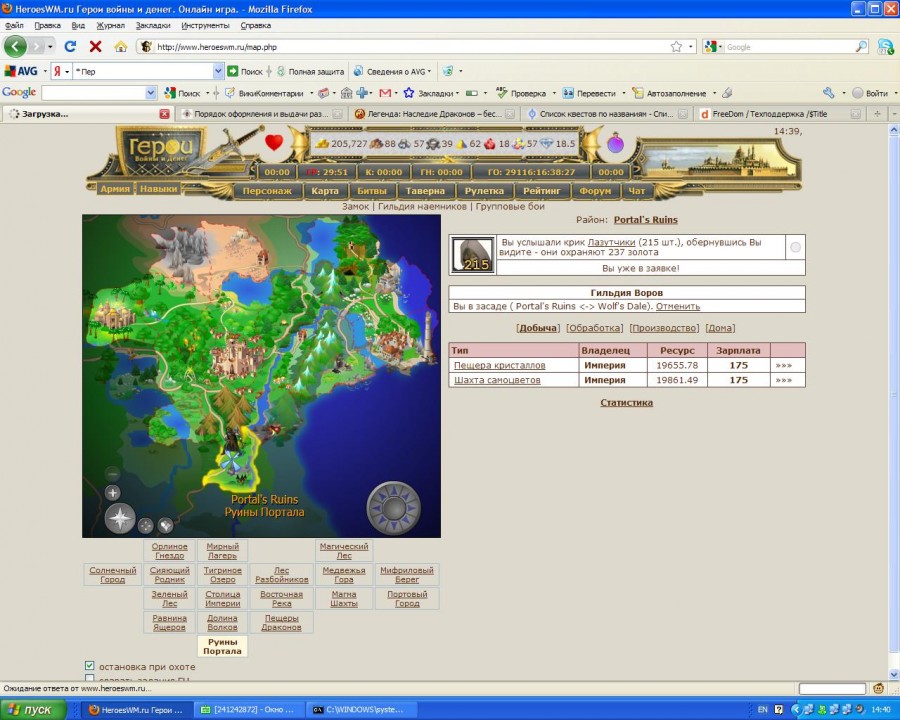Click the Firefox reload page icon
This screenshot has height=720, width=900.
70,46
